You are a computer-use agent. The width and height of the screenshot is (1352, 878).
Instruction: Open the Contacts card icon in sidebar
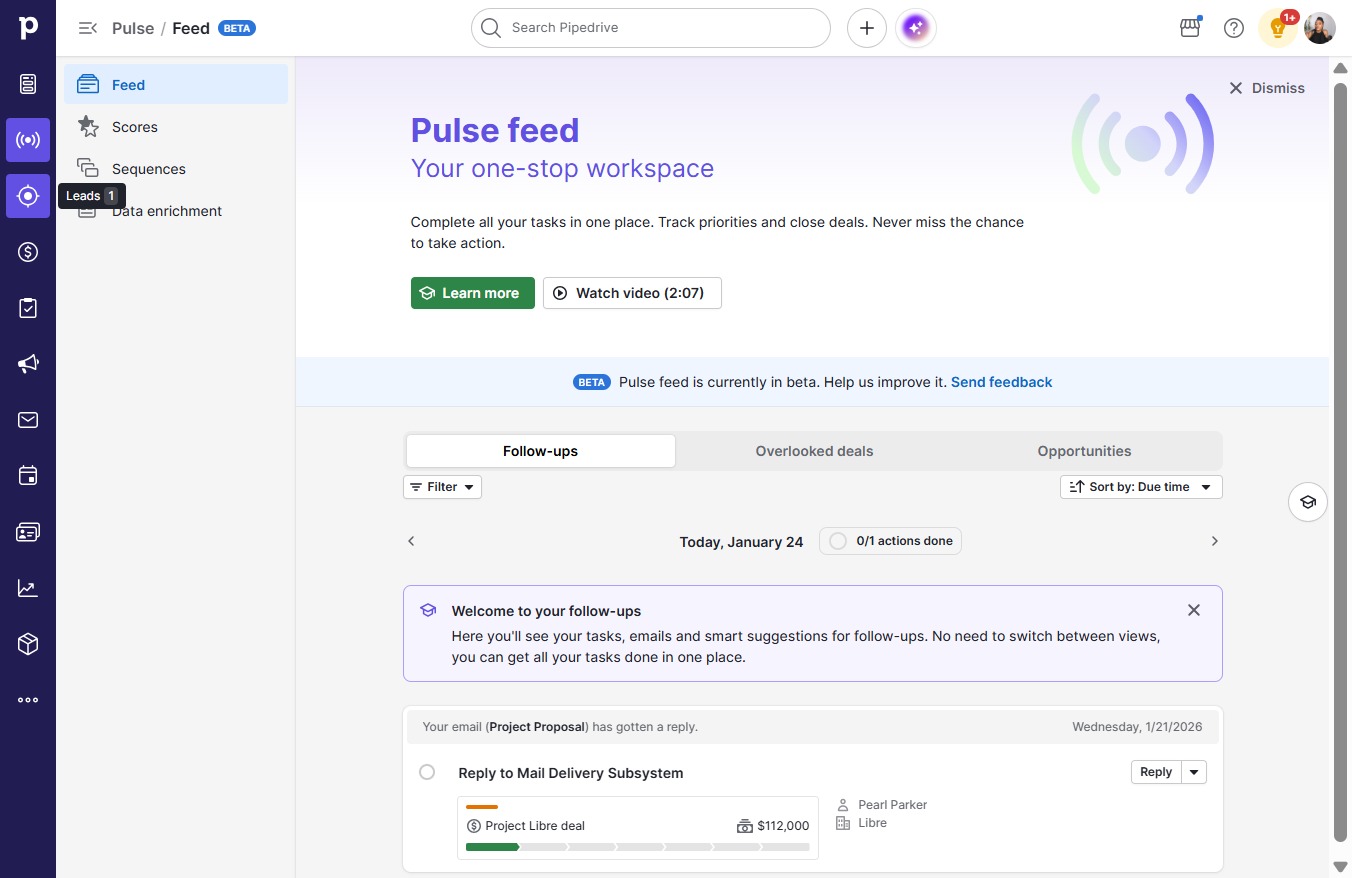28,532
